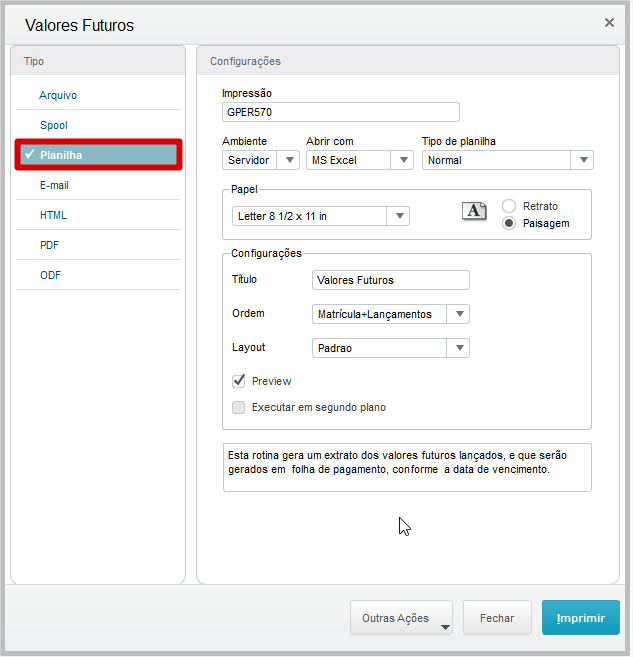Enable Executar em segundo plano checkbox
The width and height of the screenshot is (633, 657).
click(239, 407)
